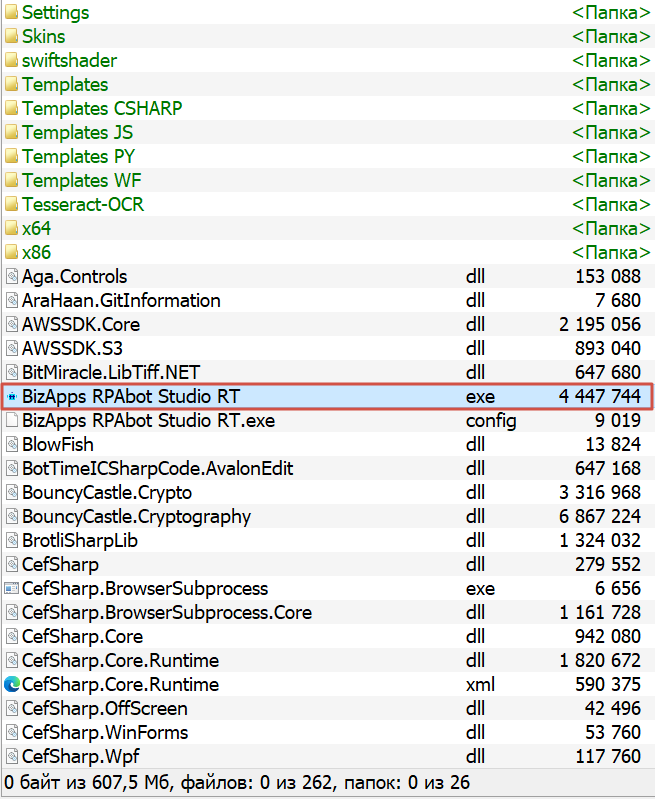
Task: Click the window icon of CefSharp.BrowserSubprocess exe
Action: tap(12, 589)
